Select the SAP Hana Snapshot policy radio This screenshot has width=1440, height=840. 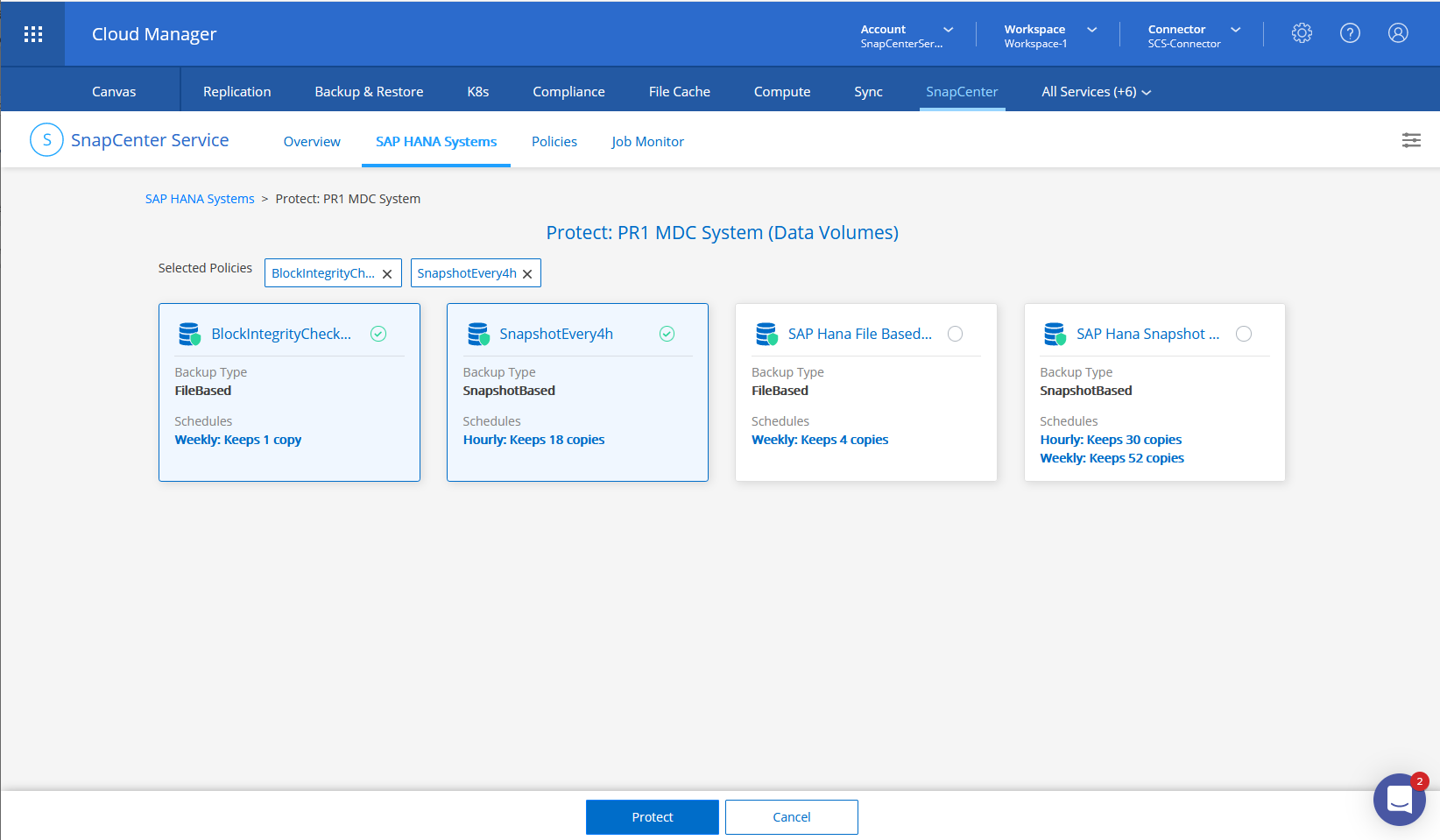tap(1243, 334)
